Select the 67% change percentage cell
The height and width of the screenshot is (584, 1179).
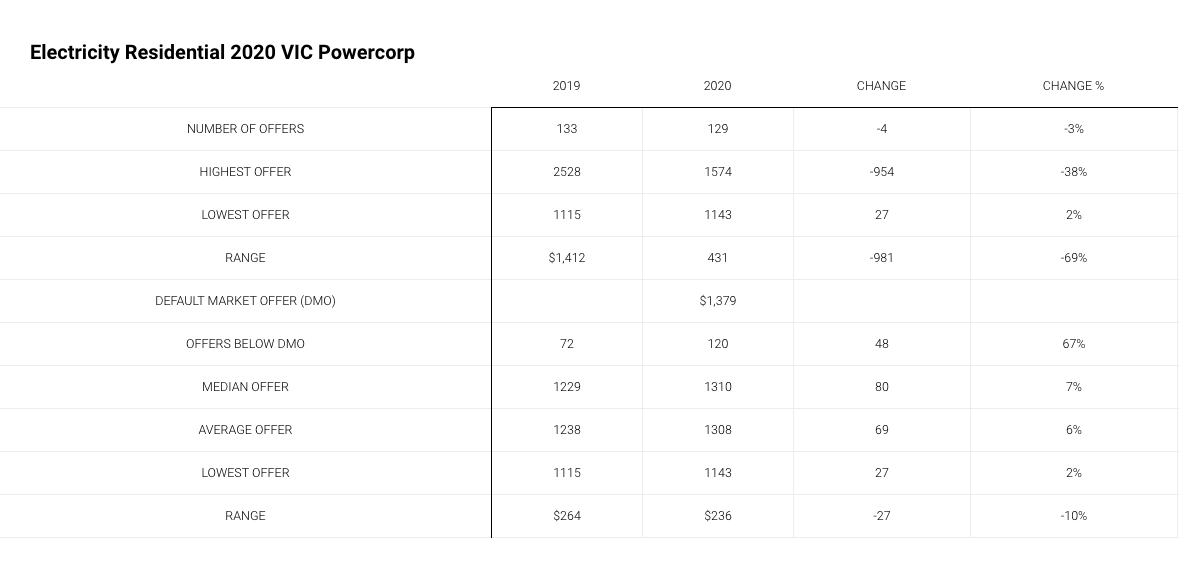(1074, 343)
